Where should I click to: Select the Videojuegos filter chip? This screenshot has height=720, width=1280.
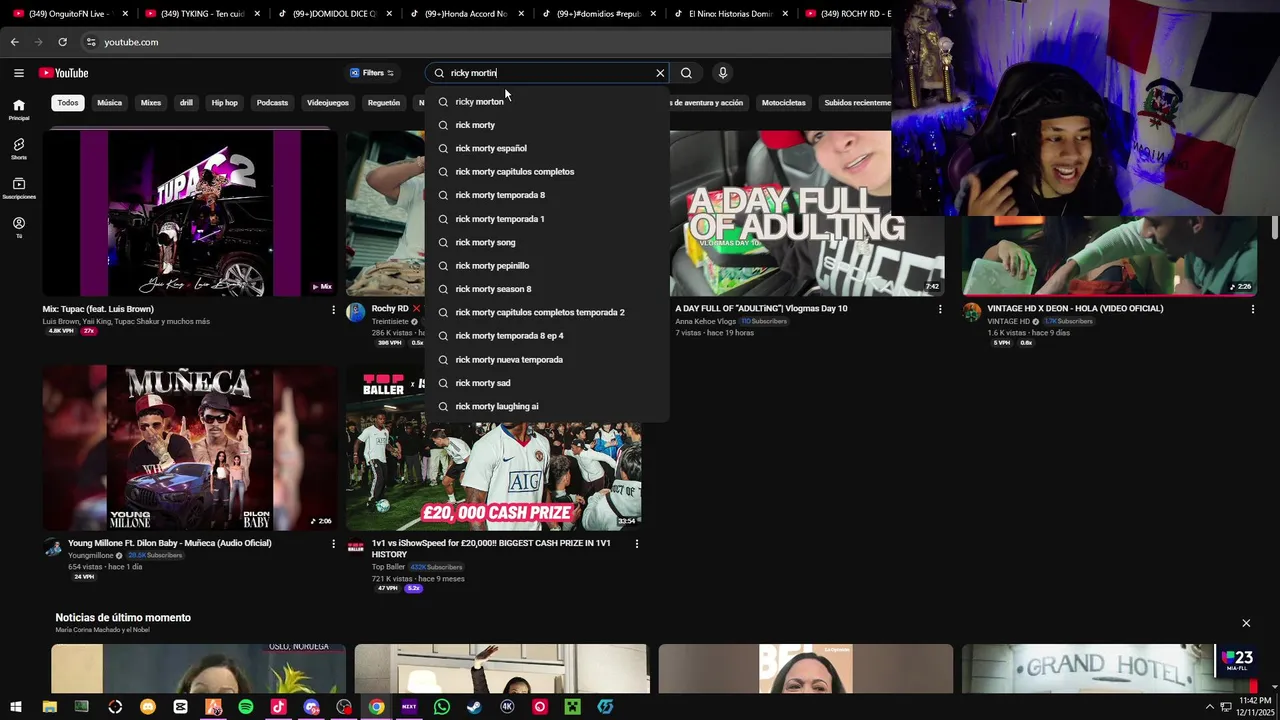pyautogui.click(x=328, y=102)
